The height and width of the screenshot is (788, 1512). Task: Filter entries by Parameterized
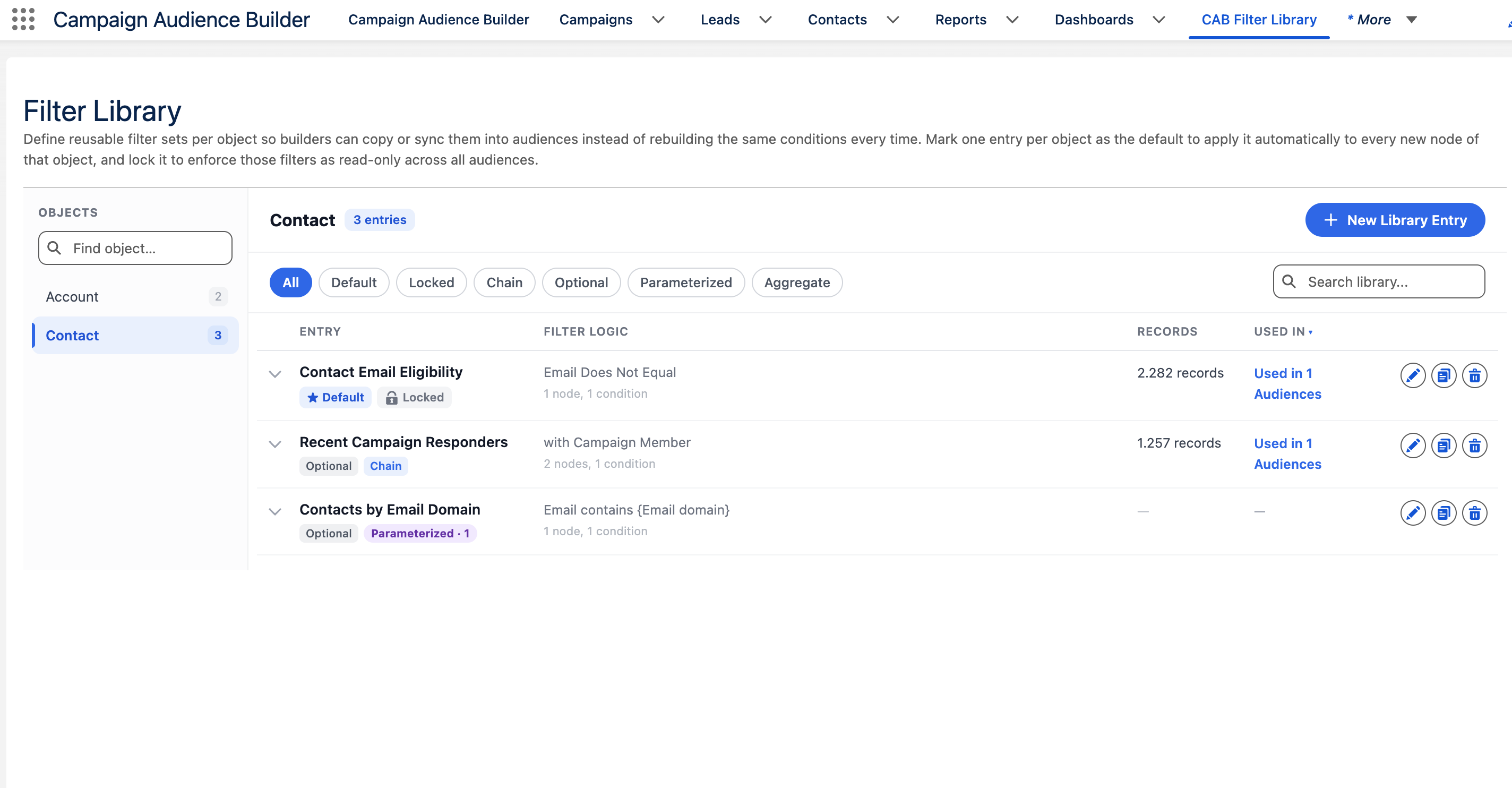[x=685, y=282]
